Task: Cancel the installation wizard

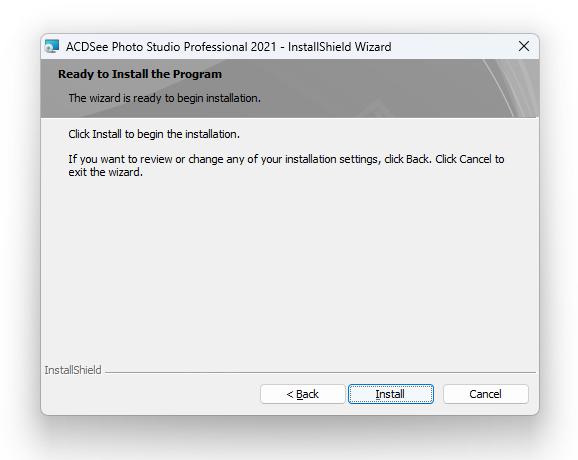Action: tap(486, 394)
